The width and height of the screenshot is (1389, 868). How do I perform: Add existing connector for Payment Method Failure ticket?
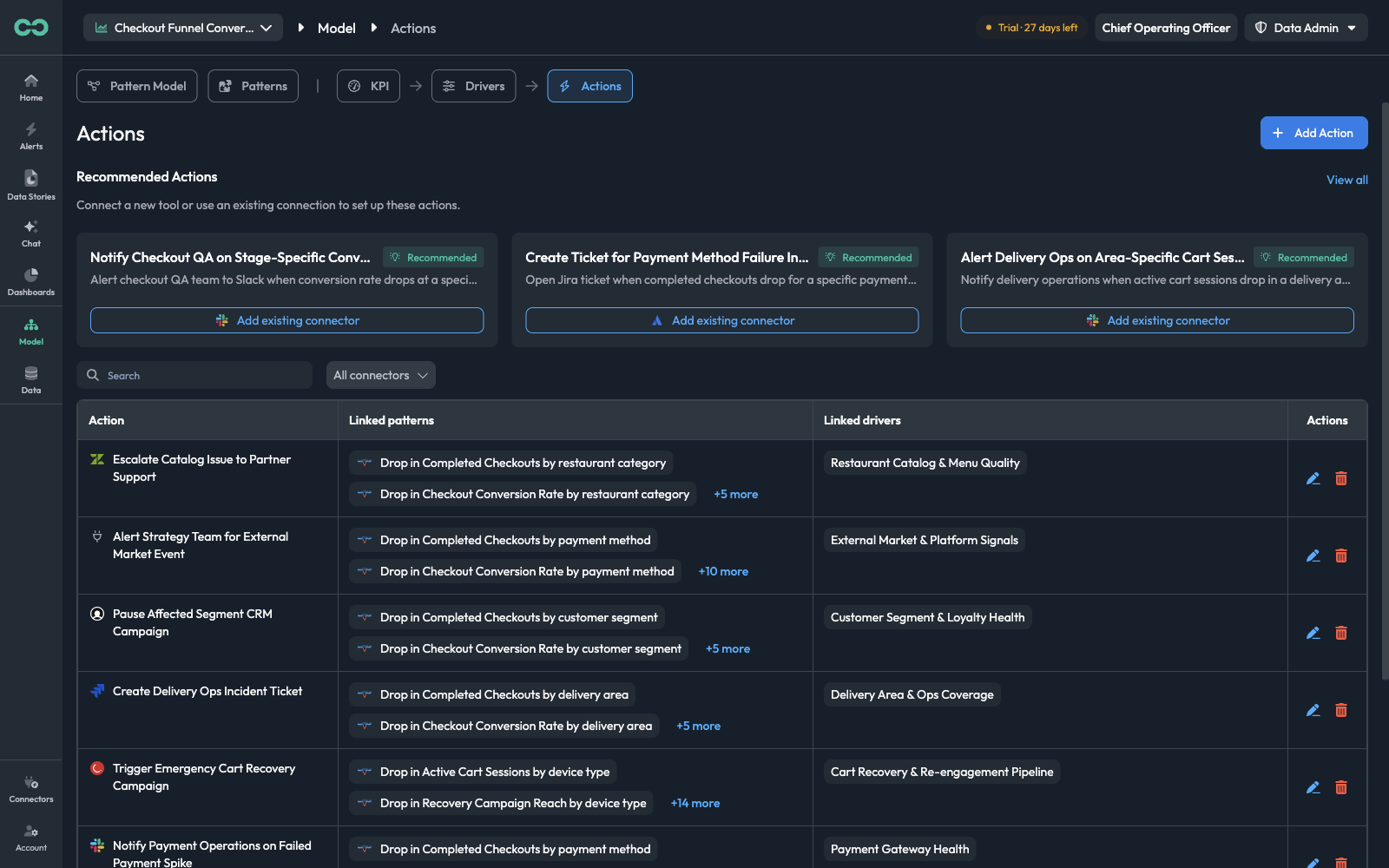pos(721,320)
